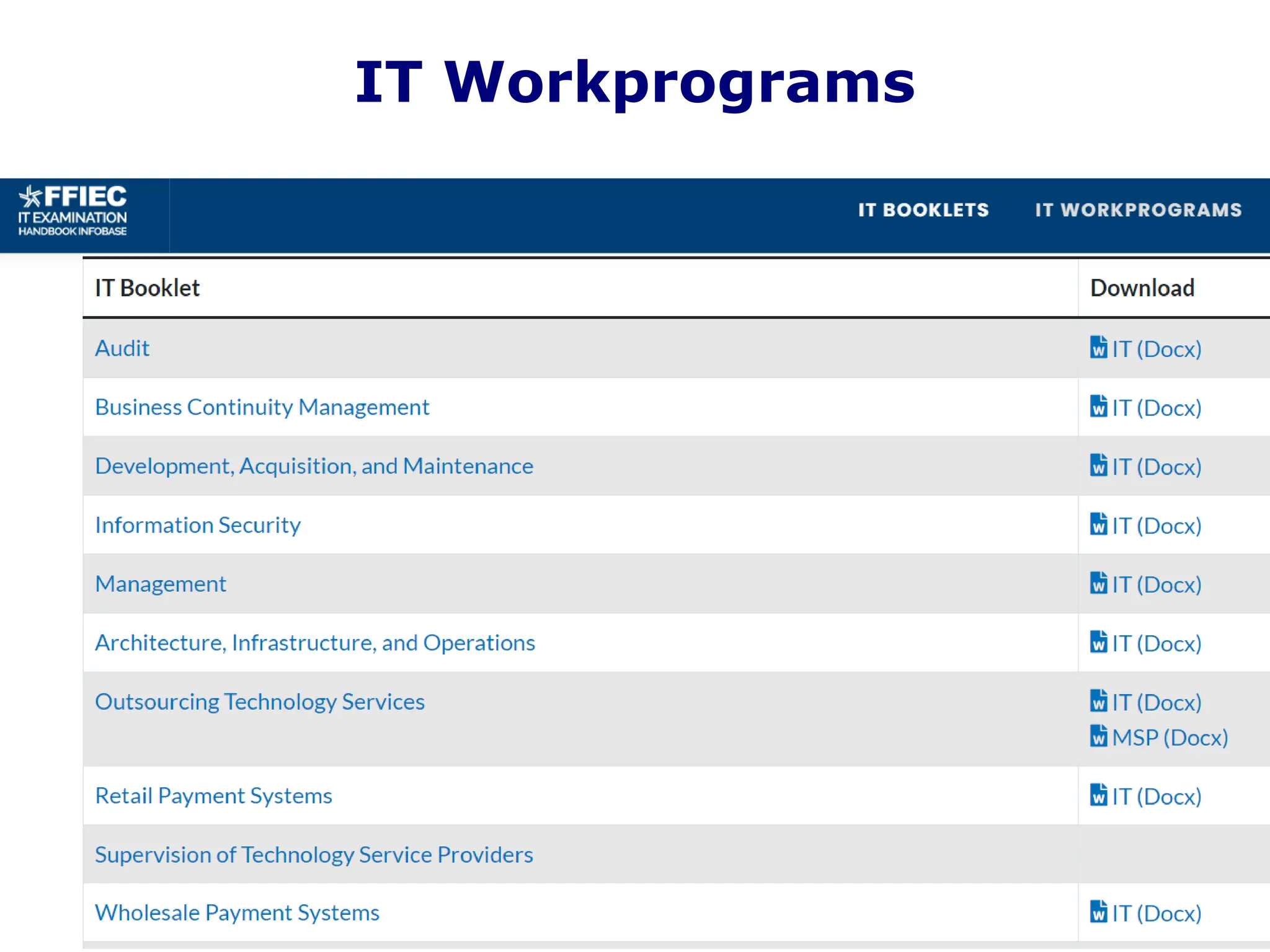The height and width of the screenshot is (952, 1270).
Task: Open the IT Booklets menu
Action: (x=923, y=210)
